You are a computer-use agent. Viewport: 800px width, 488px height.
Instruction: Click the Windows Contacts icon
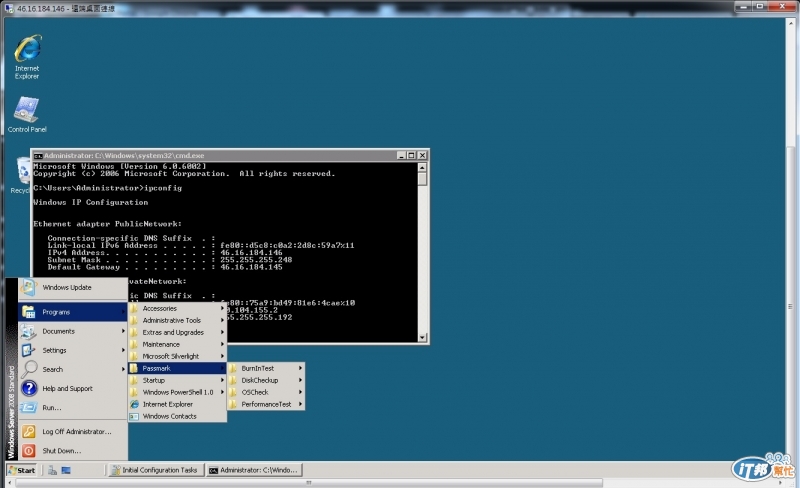point(134,416)
